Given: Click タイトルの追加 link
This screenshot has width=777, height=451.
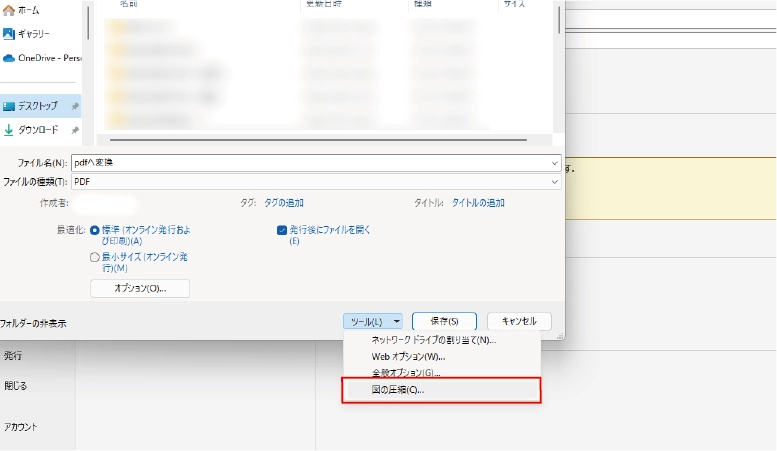Looking at the screenshot, I should (x=478, y=203).
